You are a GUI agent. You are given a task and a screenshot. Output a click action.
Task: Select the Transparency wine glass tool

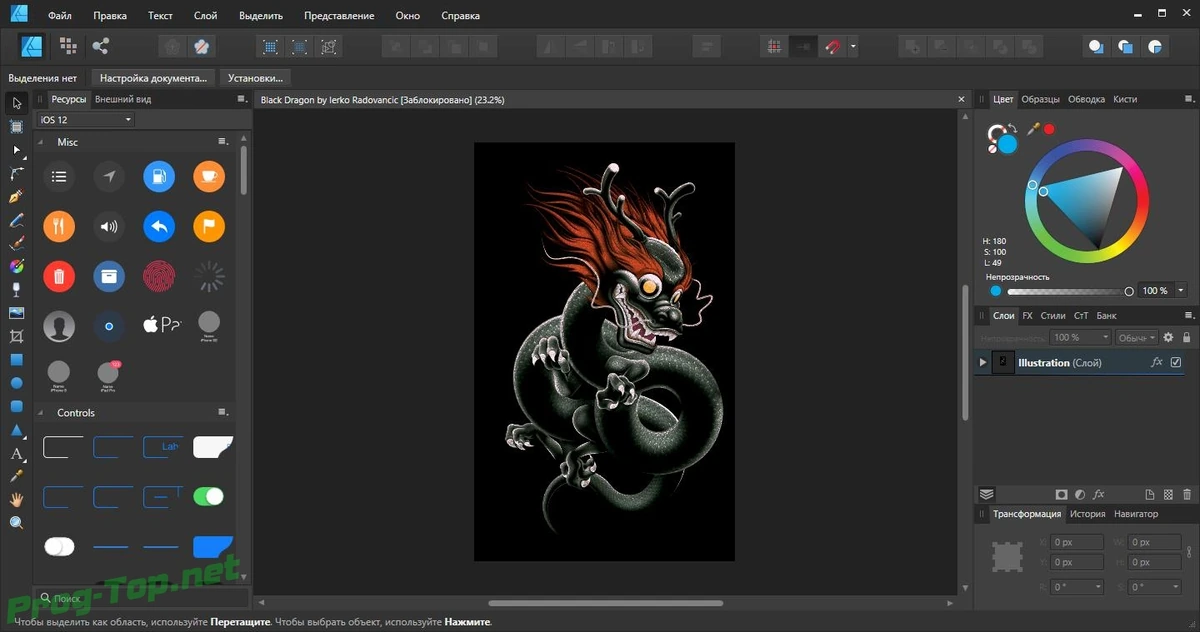tap(16, 290)
